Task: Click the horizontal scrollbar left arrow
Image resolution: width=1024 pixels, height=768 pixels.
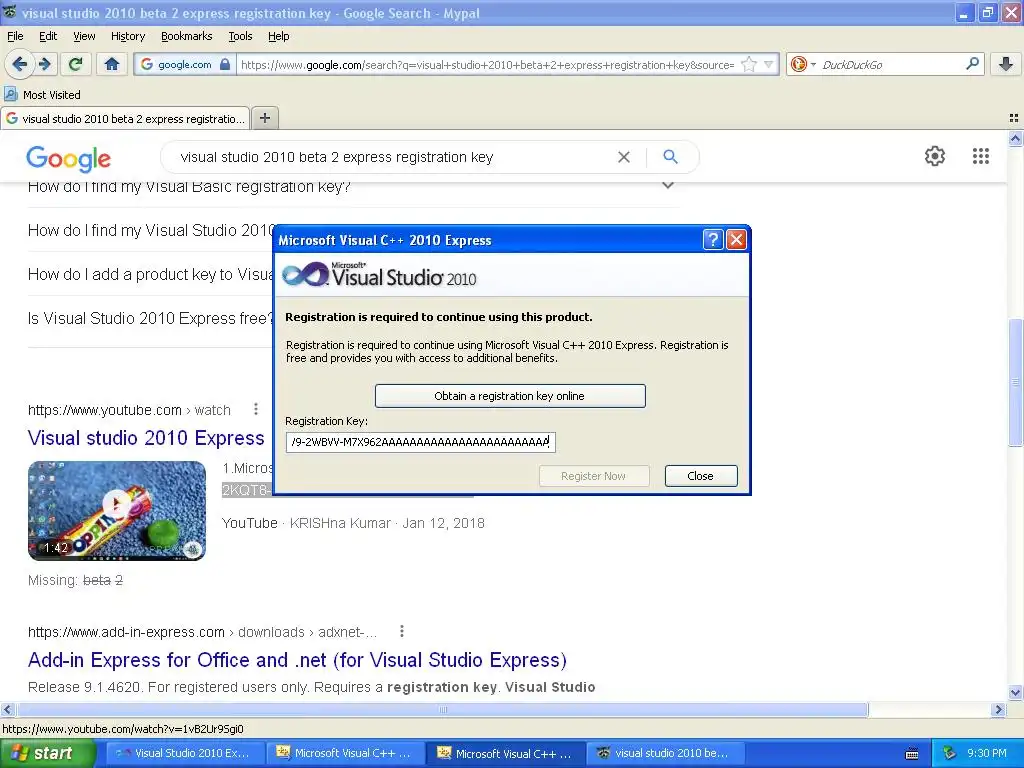Action: (x=7, y=709)
